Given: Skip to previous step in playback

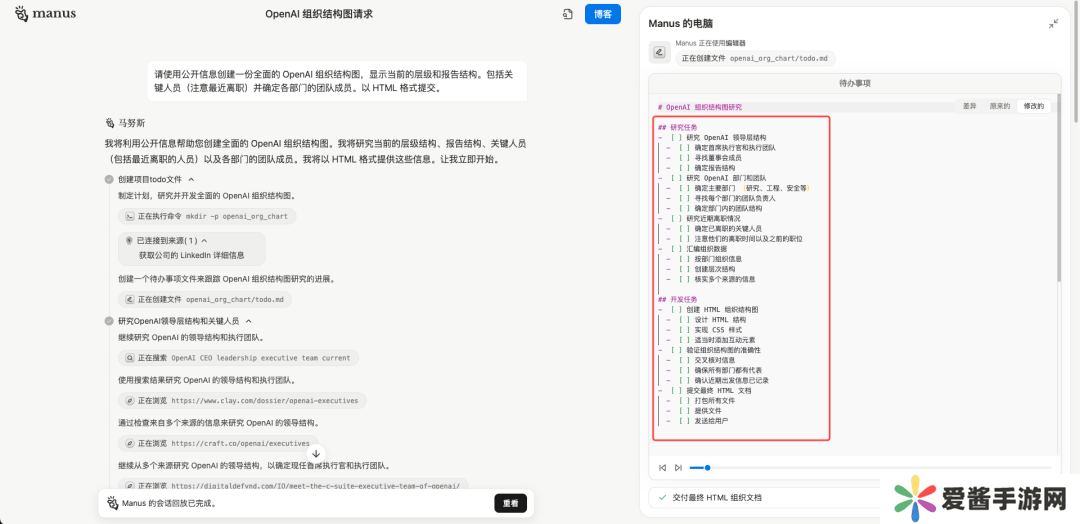Looking at the screenshot, I should point(662,467).
